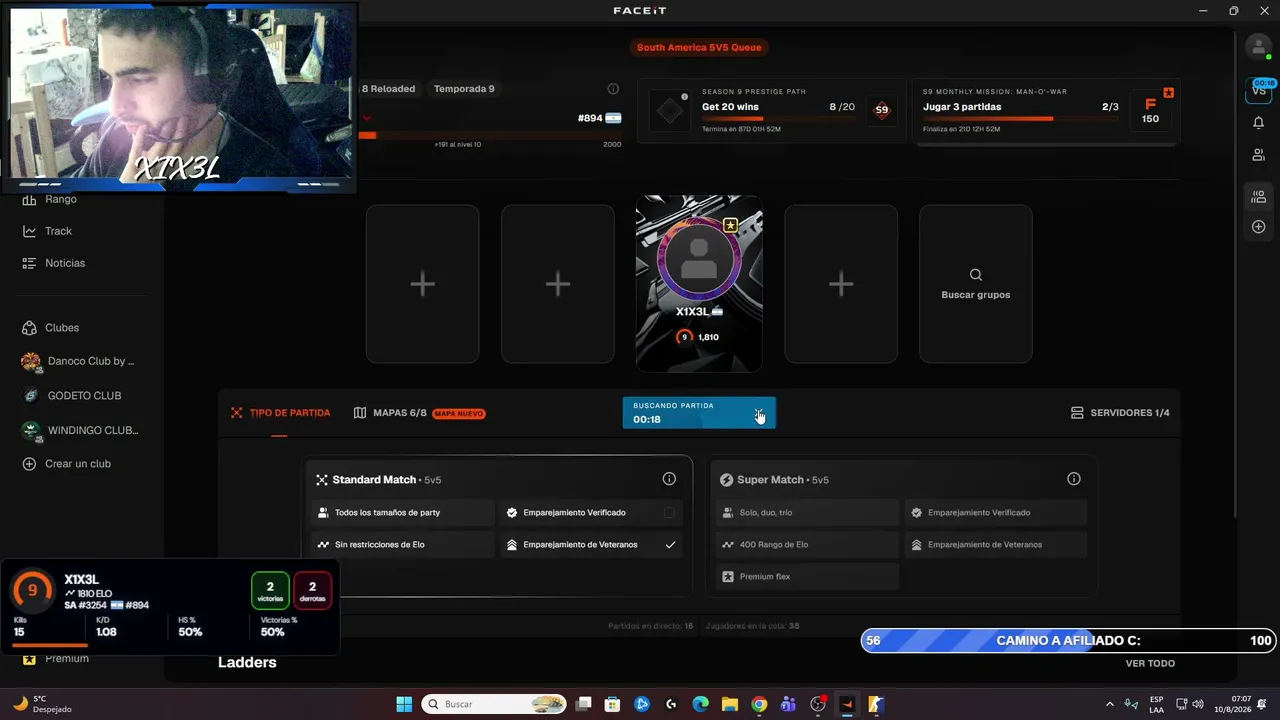Select the Tipo de Partida tab
This screenshot has height=720, width=1280.
coord(280,413)
